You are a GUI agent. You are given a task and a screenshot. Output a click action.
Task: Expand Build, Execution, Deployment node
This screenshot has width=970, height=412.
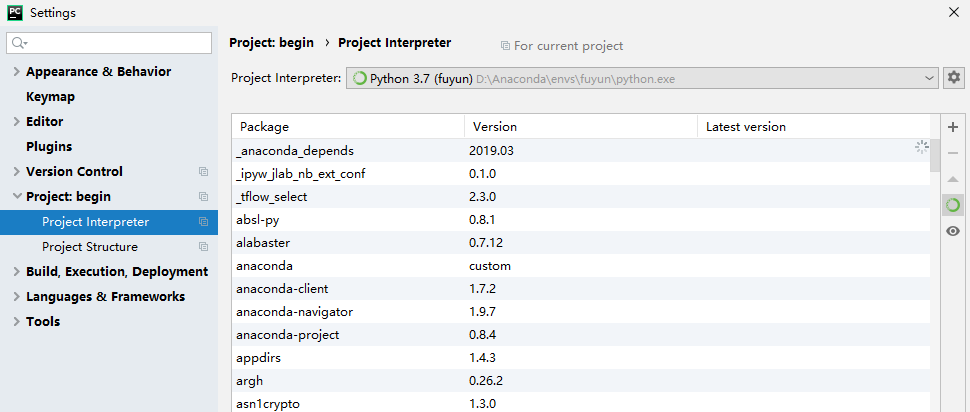(x=17, y=272)
